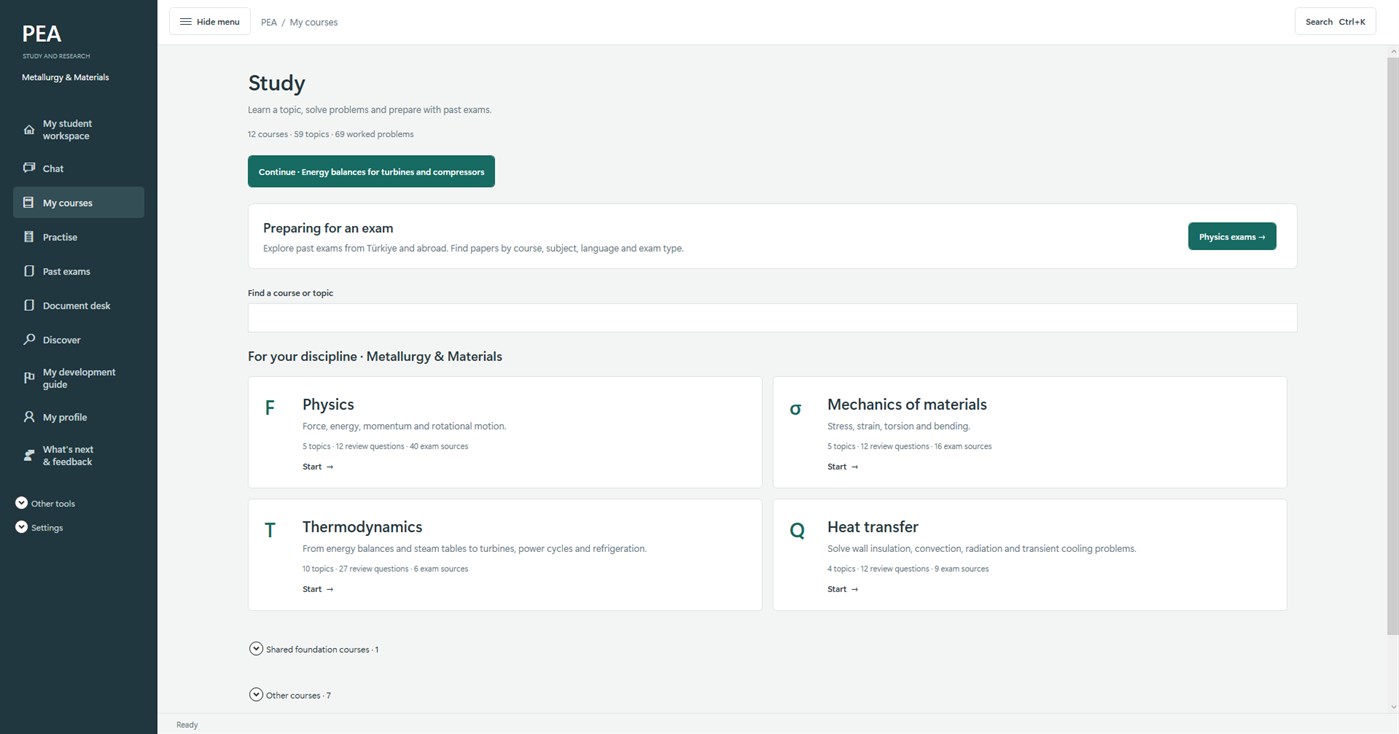Start the Physics course

point(318,467)
